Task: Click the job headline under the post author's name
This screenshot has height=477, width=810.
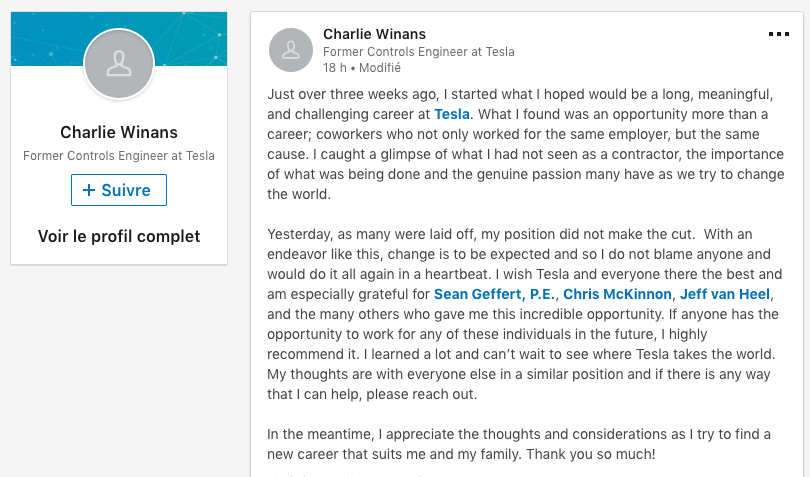Action: (418, 52)
